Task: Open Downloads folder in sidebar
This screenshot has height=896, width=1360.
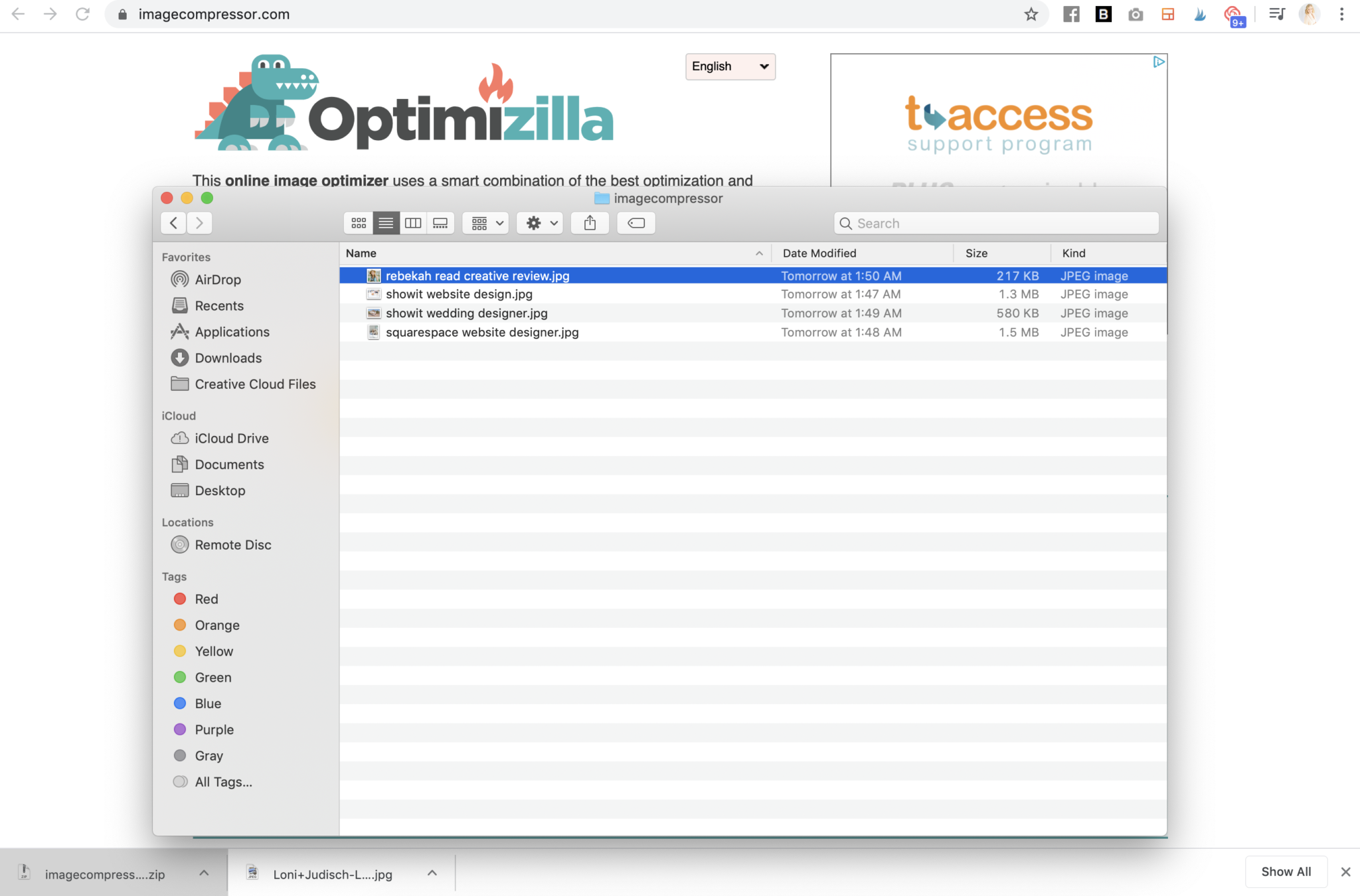Action: 228,358
